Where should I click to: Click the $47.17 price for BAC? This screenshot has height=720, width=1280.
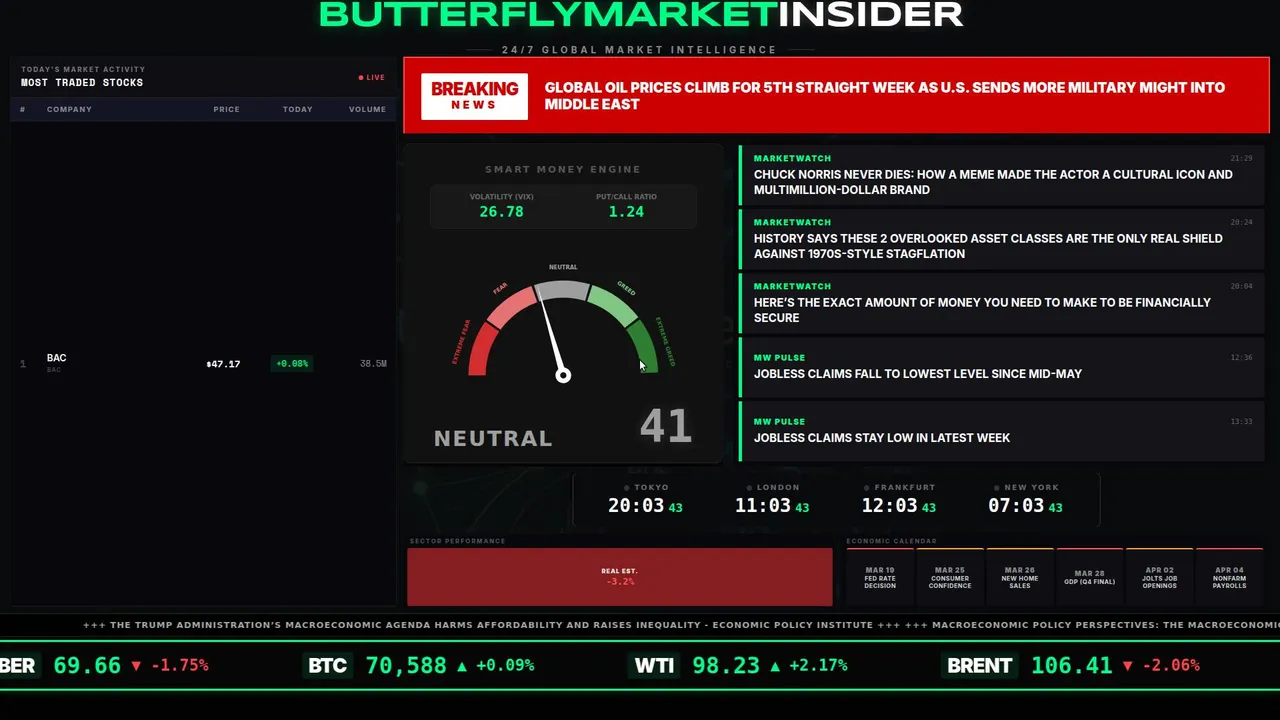point(223,364)
